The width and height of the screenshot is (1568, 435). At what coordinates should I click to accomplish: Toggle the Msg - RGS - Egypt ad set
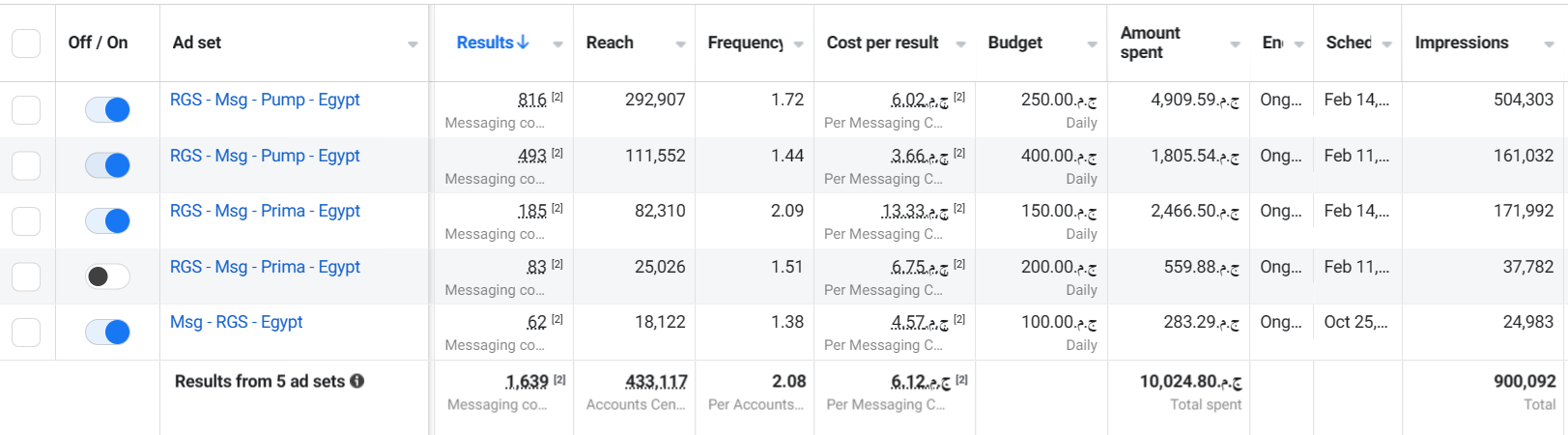(x=107, y=333)
